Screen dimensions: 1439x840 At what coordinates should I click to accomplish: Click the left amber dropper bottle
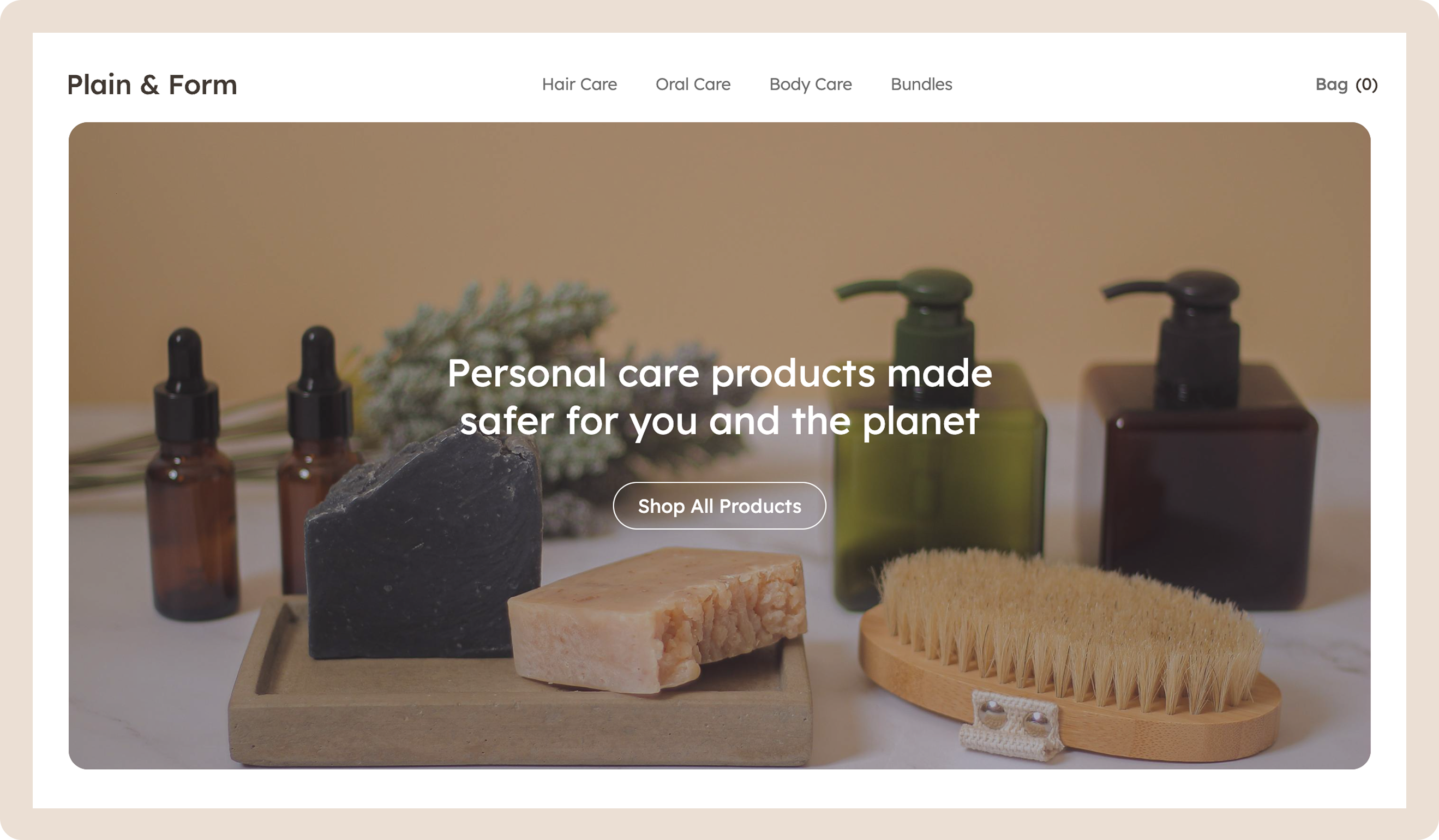coord(191,474)
